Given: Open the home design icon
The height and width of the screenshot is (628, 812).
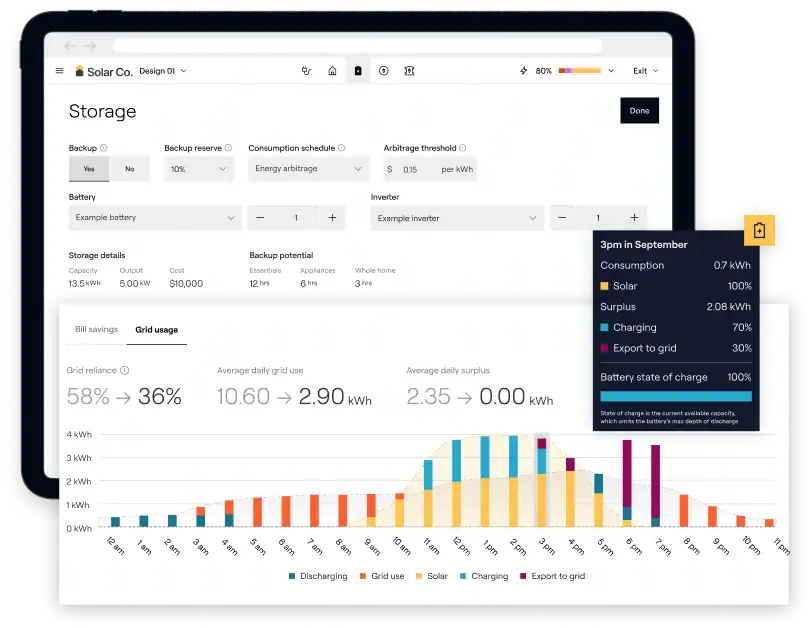Looking at the screenshot, I should coord(332,71).
